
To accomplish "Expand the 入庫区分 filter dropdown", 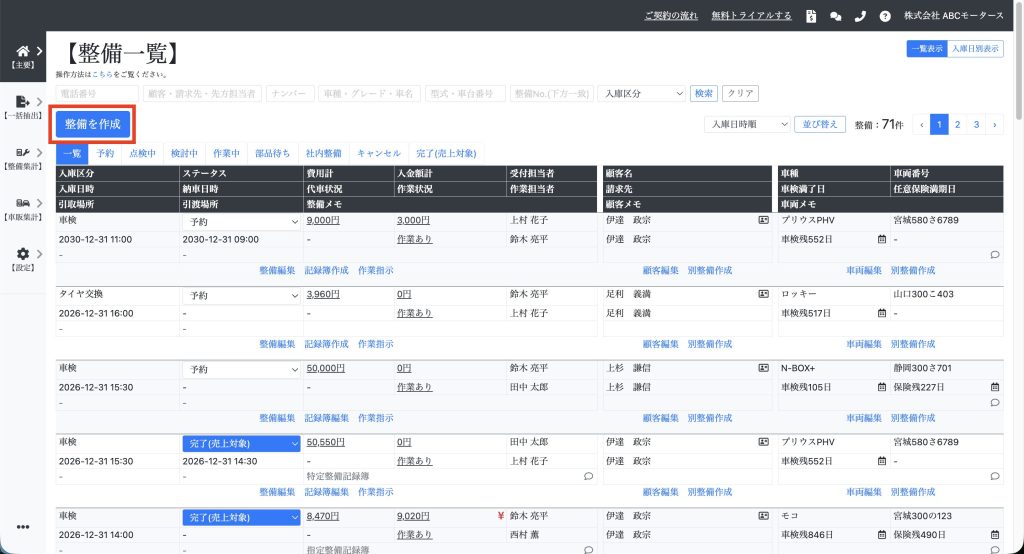I will click(641, 93).
